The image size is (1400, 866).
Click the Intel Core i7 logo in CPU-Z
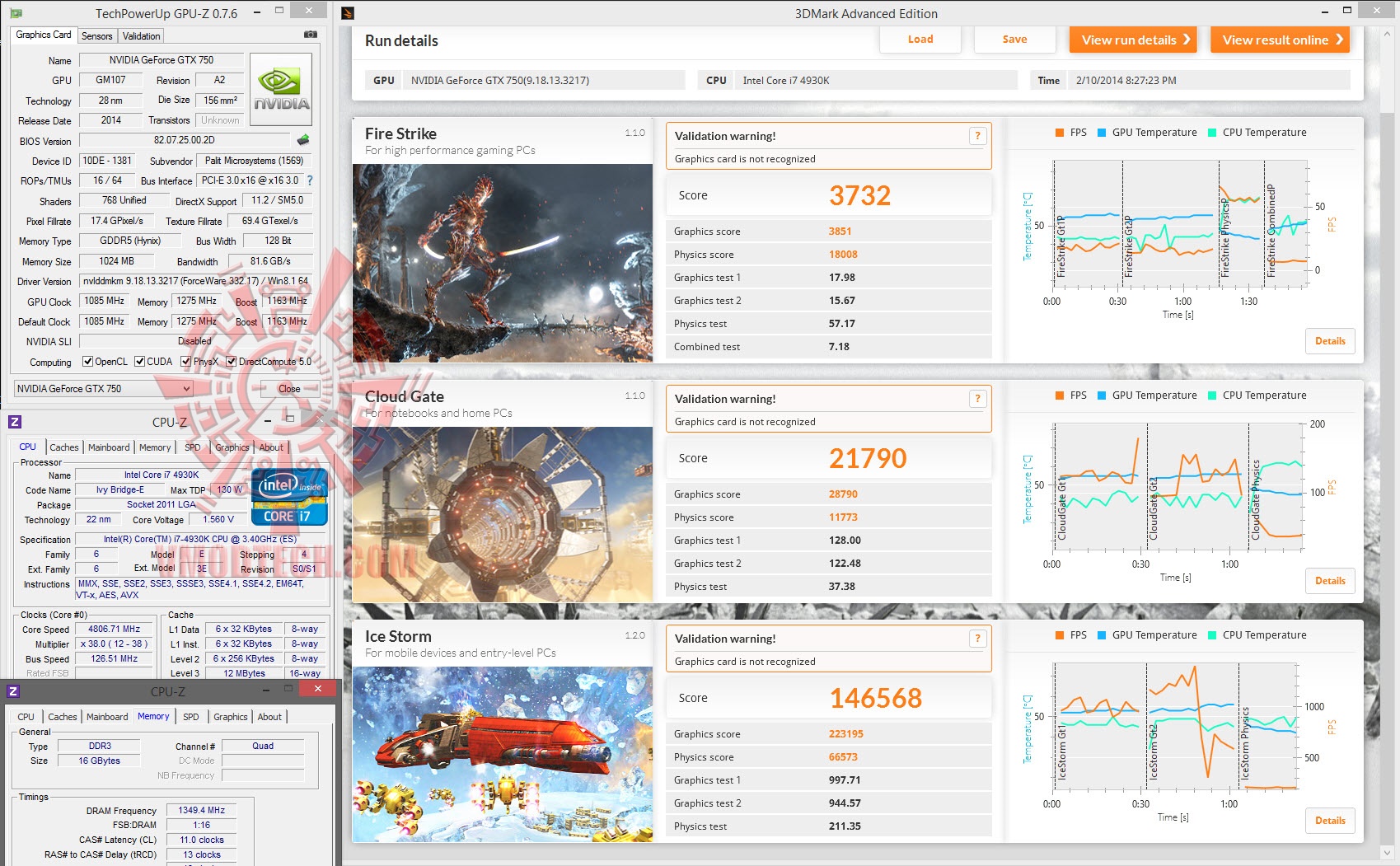[x=289, y=497]
